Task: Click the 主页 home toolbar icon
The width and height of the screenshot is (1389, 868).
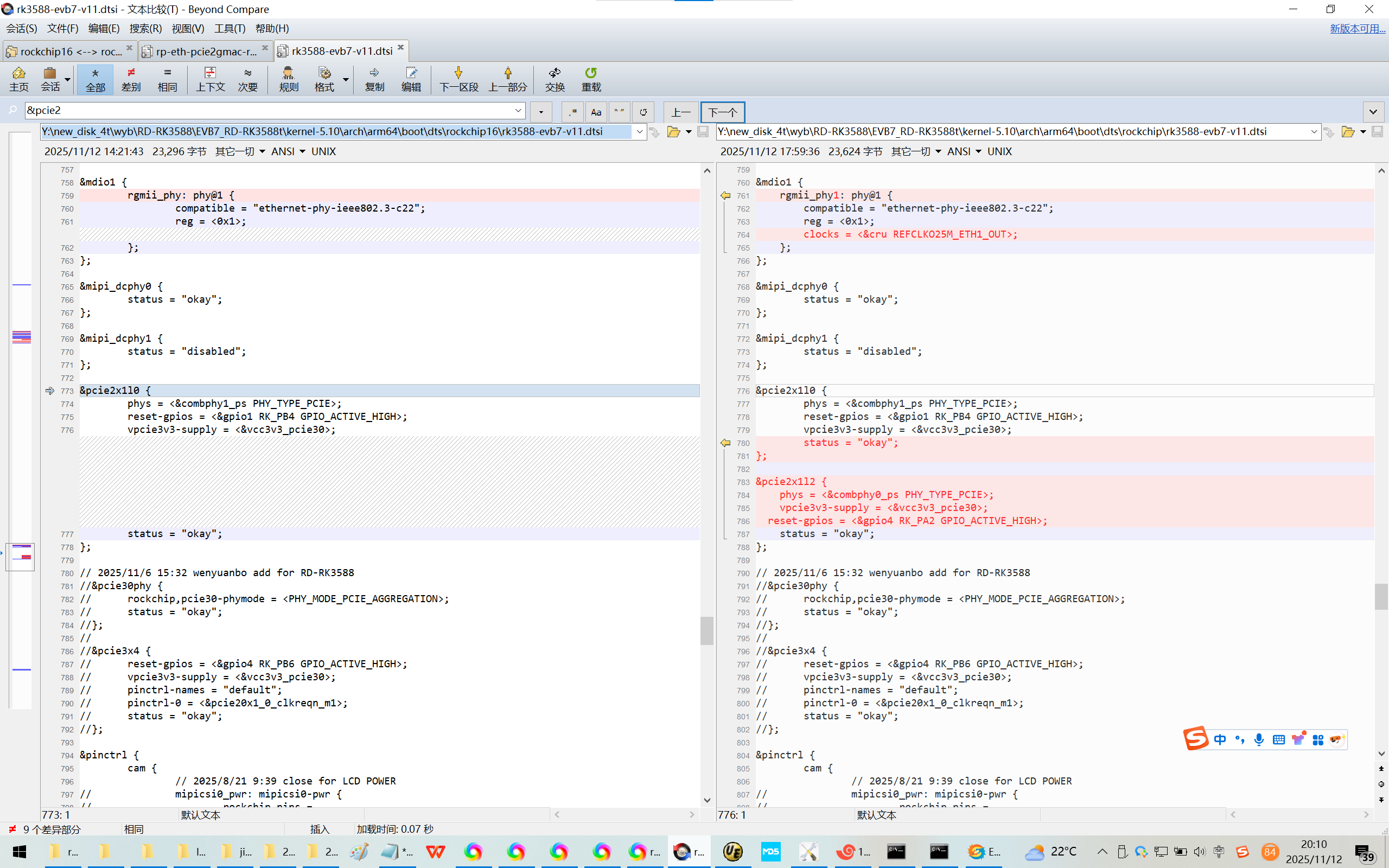Action: [18, 79]
